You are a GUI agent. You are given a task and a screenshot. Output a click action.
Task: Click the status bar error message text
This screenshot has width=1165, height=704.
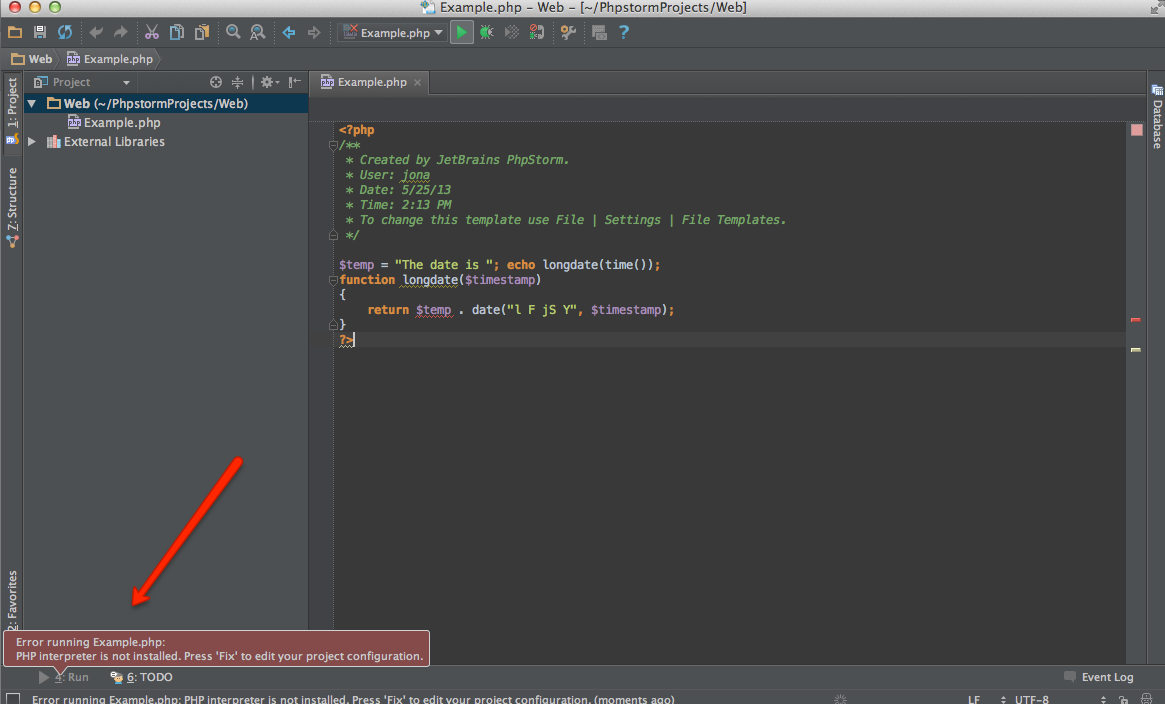pos(353,700)
